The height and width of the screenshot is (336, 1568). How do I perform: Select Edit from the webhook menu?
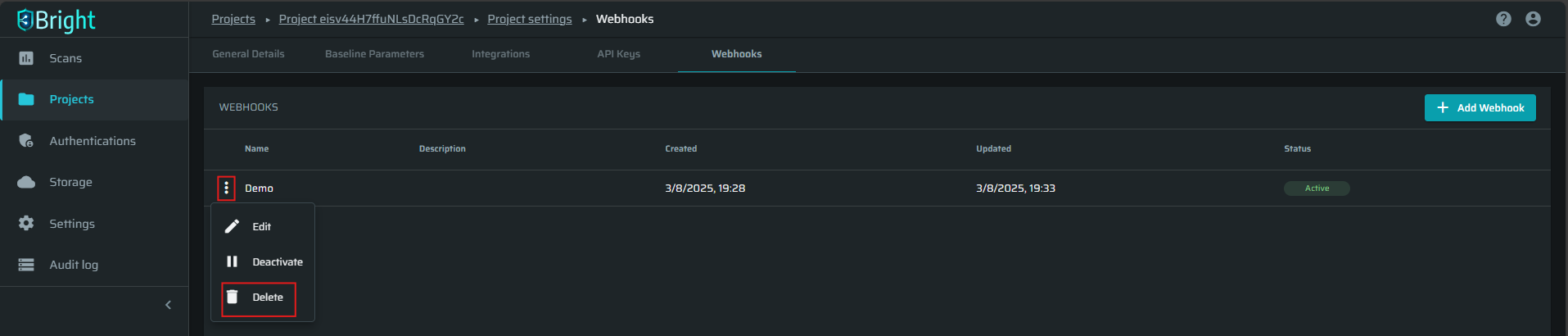coord(263,226)
